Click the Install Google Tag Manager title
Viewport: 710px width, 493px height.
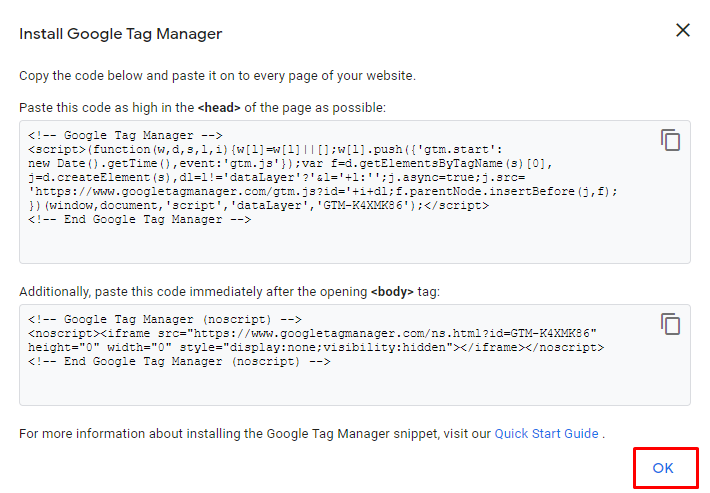coord(120,34)
